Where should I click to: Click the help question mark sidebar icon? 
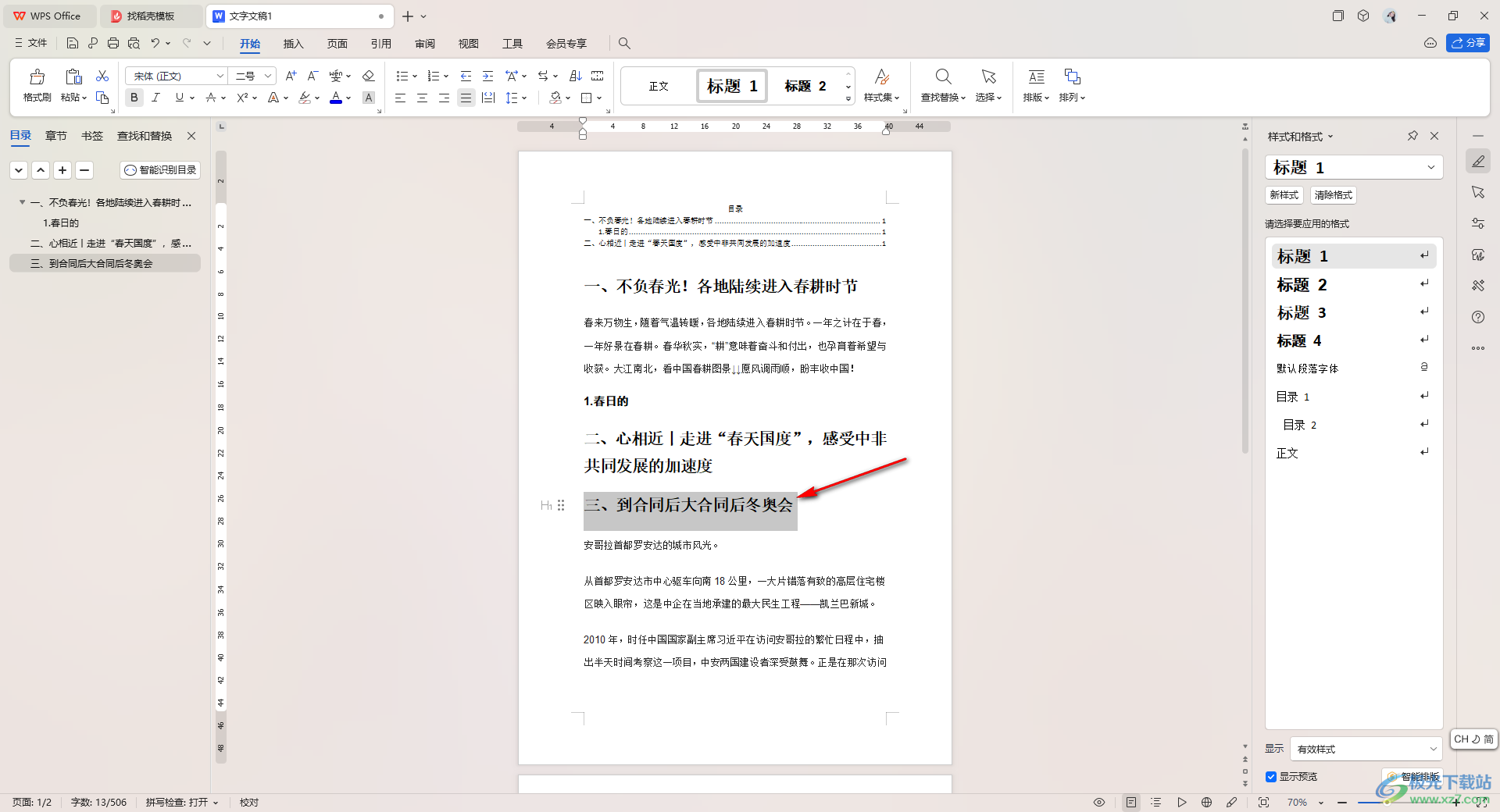[1478, 317]
